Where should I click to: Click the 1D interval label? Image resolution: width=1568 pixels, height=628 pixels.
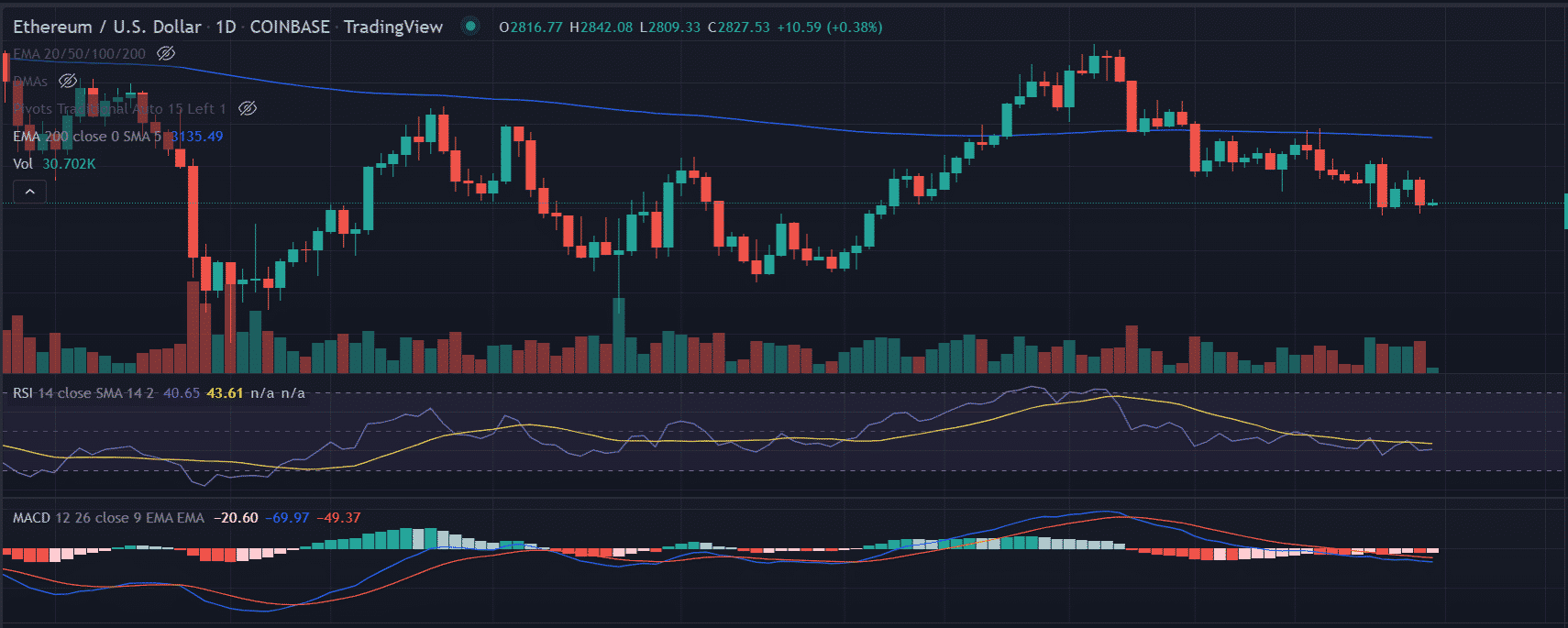(x=226, y=28)
